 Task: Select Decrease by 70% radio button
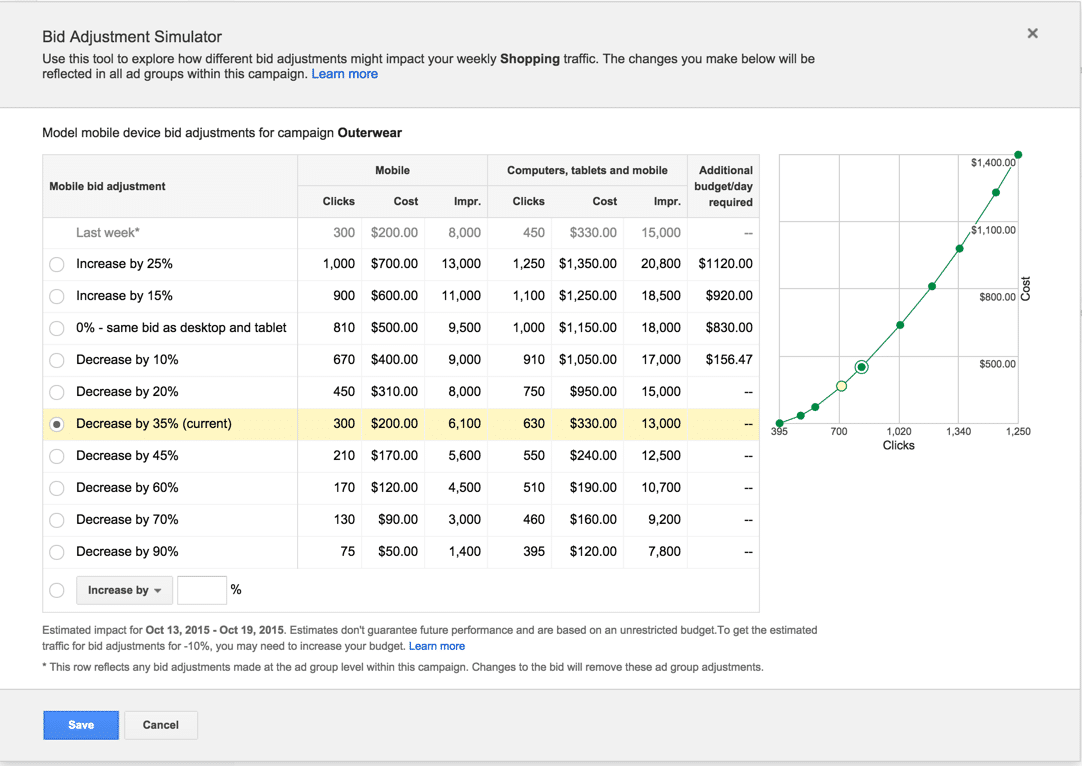click(57, 520)
